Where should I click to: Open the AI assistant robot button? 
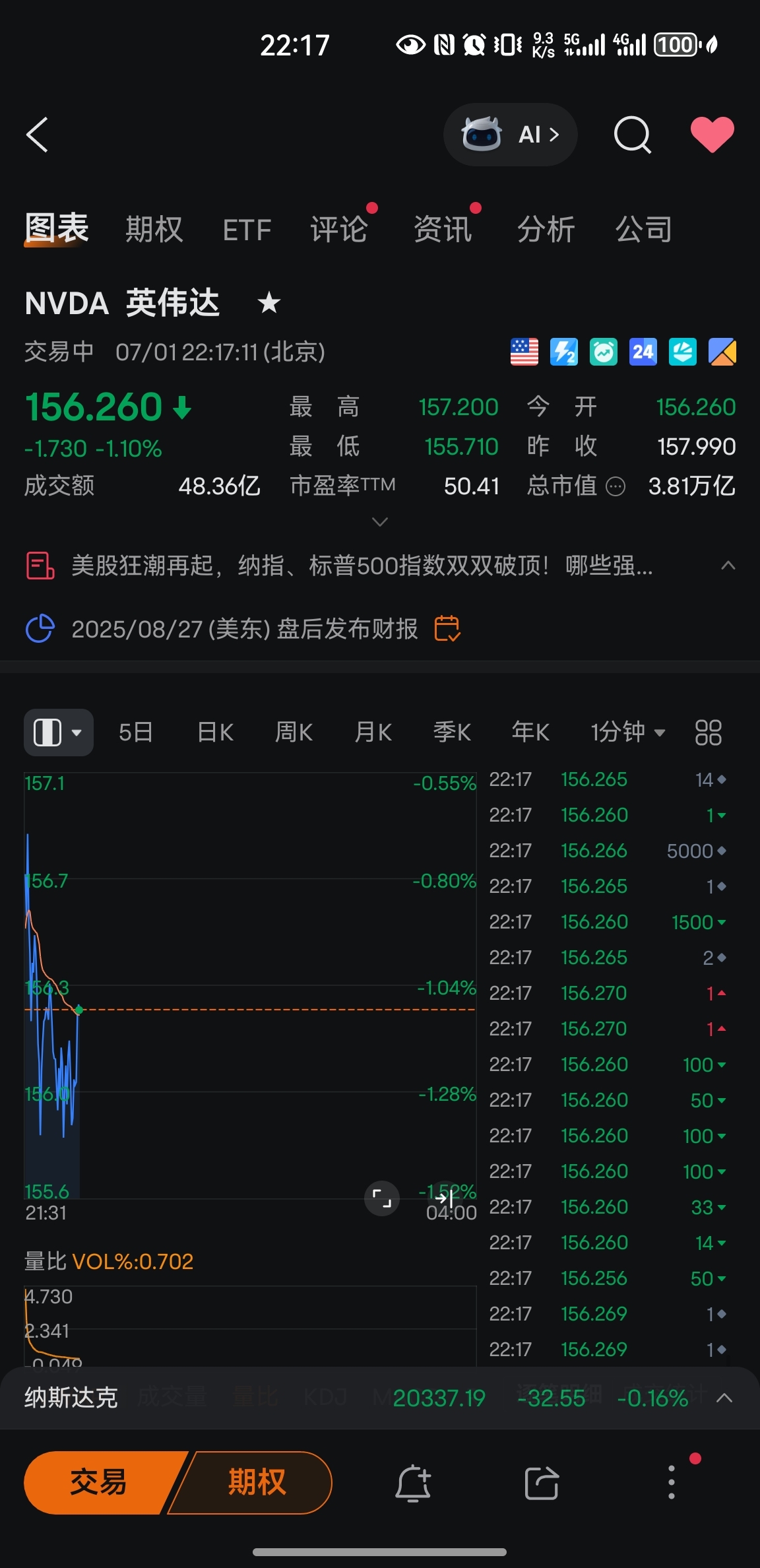point(510,135)
